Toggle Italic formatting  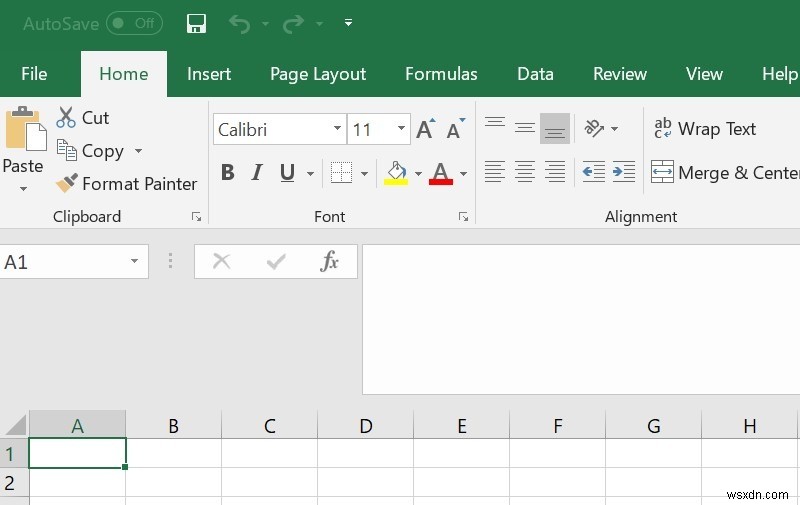pos(257,172)
